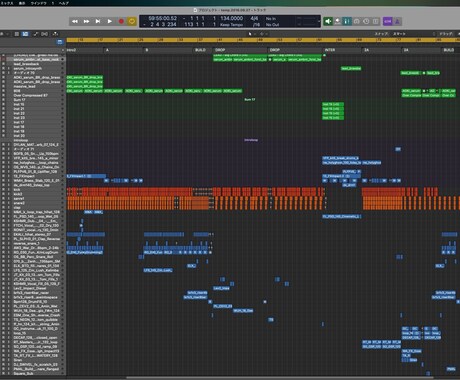Select the Lev2_Impa audio region
The width and height of the screenshot is (460, 380).
click(x=221, y=288)
